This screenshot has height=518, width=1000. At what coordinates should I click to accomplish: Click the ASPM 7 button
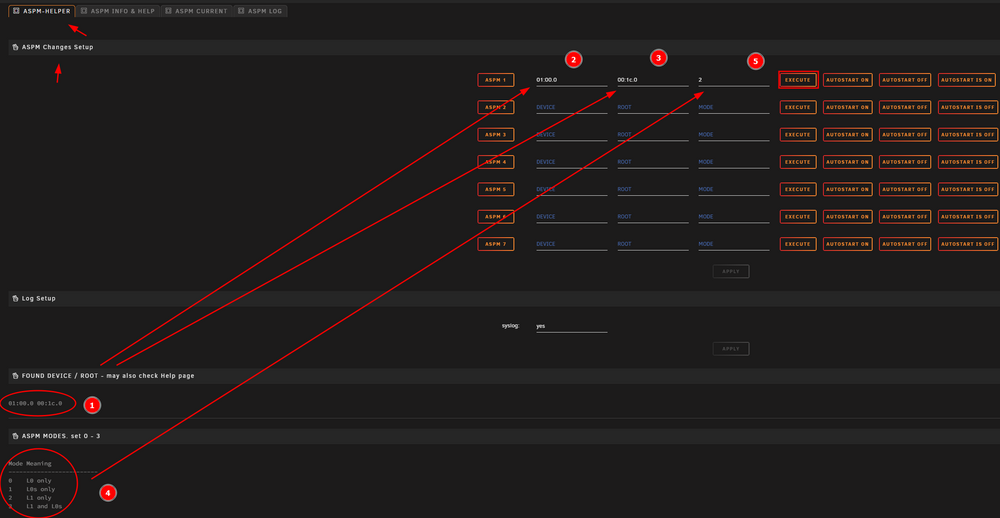click(496, 244)
